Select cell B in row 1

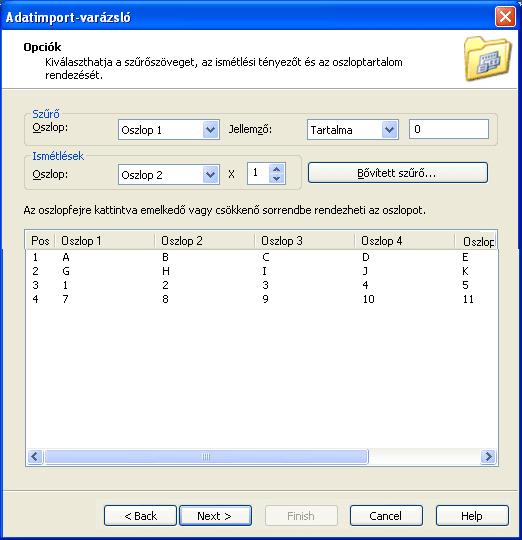[165, 257]
